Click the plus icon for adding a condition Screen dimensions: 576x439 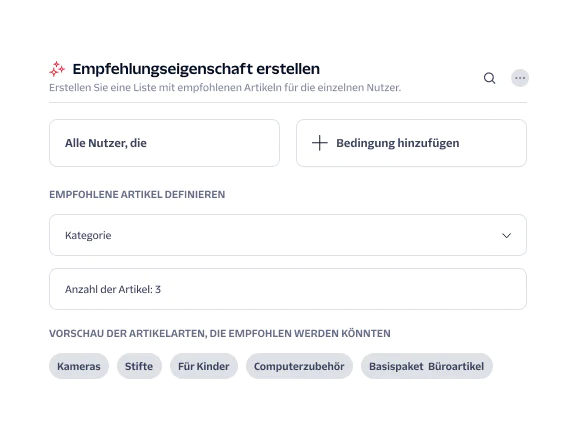320,143
